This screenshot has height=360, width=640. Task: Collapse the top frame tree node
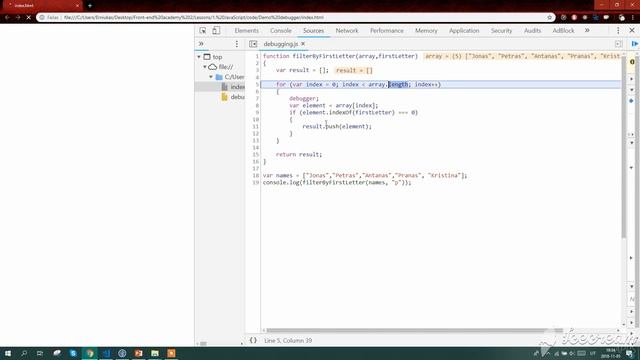[199, 57]
